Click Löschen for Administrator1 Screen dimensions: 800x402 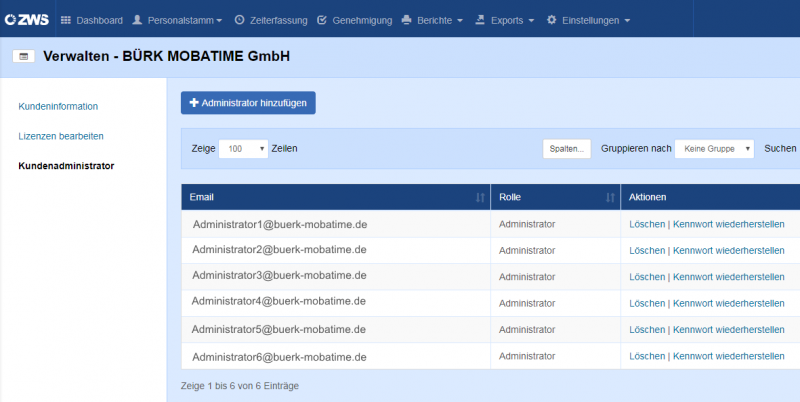[x=647, y=224]
